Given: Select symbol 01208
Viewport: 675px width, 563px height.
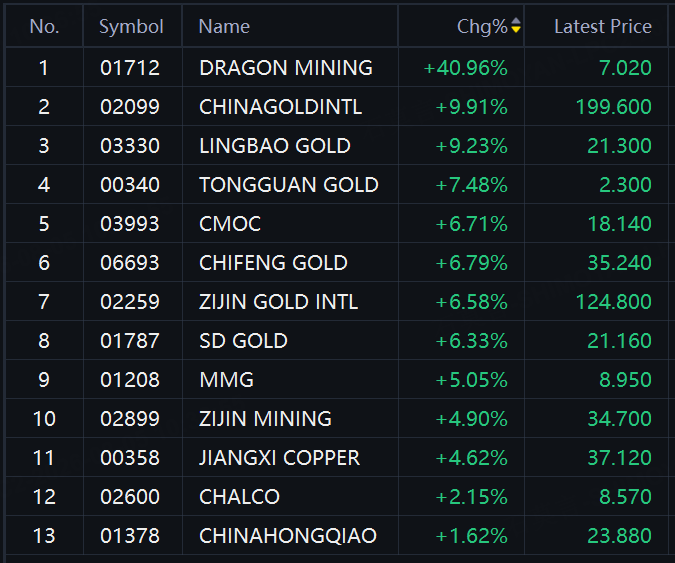Looking at the screenshot, I should 130,380.
